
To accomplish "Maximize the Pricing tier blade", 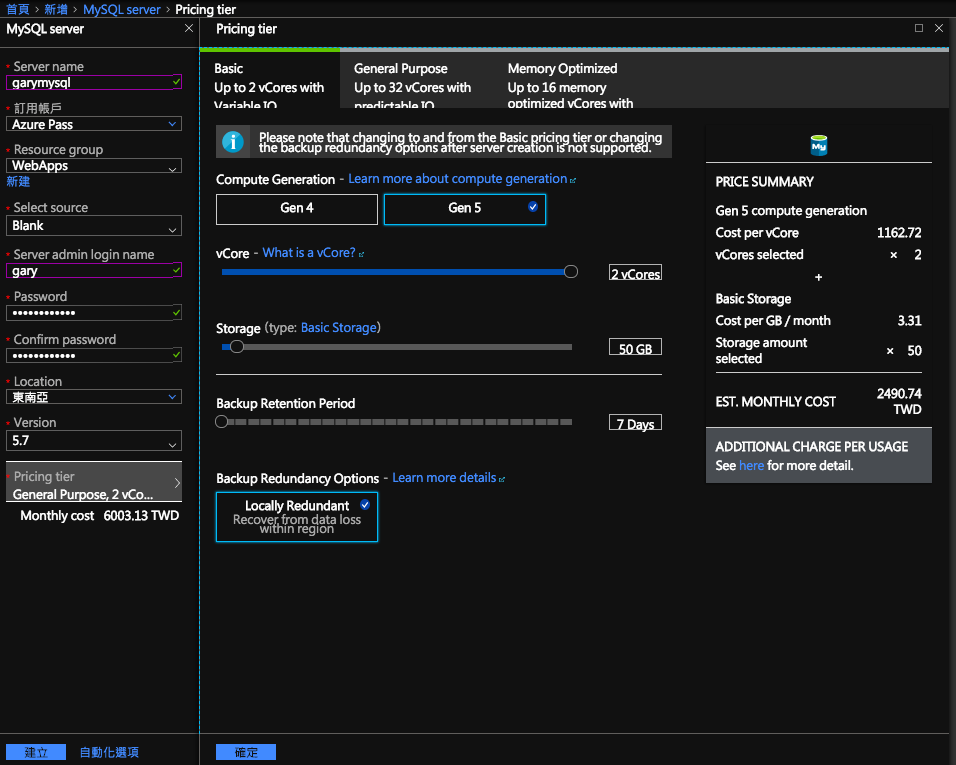I will coord(919,28).
